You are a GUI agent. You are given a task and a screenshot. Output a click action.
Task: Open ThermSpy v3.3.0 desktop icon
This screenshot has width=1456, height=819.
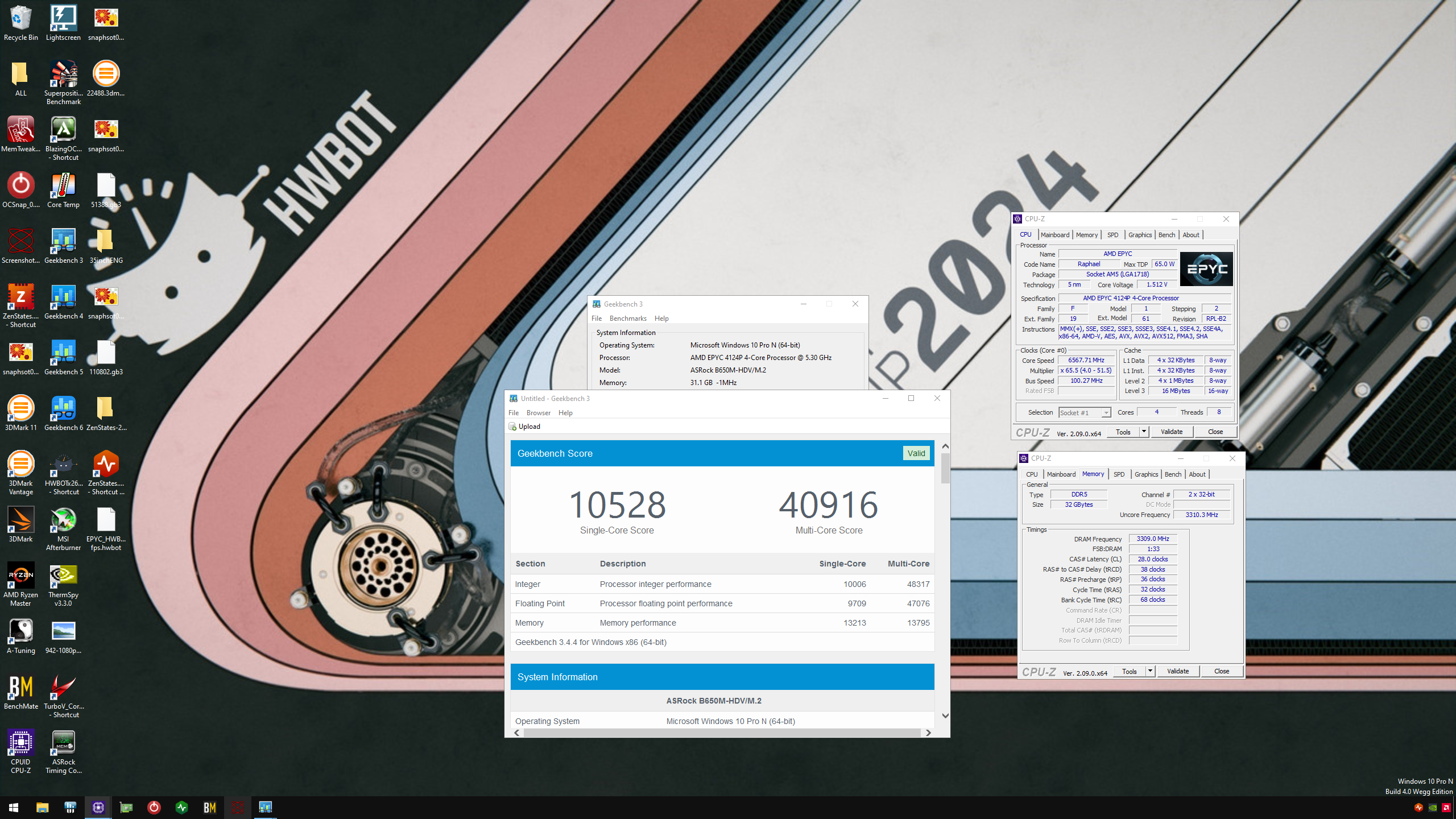click(63, 584)
